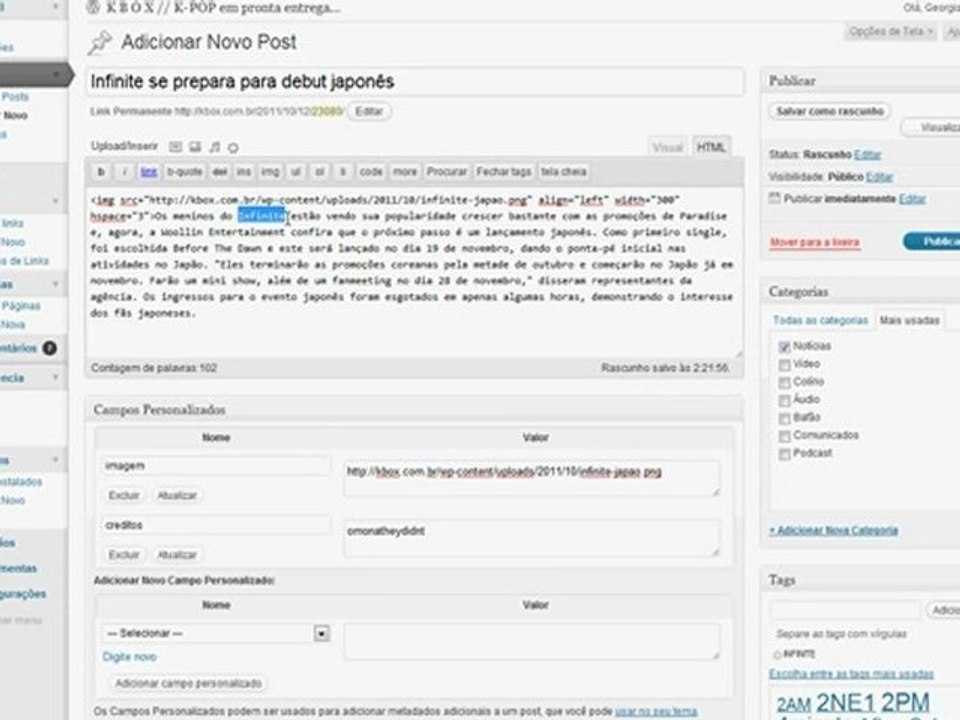Image resolution: width=960 pixels, height=720 pixels.
Task: Insert an image with the img button
Action: [270, 172]
